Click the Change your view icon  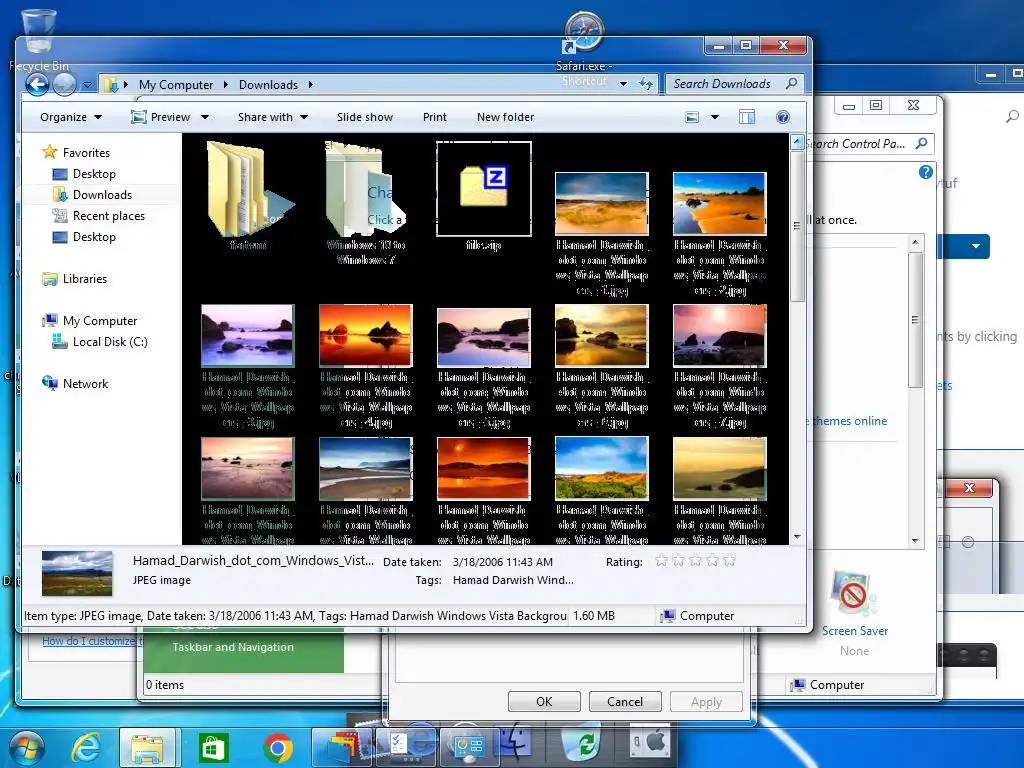pyautogui.click(x=692, y=117)
